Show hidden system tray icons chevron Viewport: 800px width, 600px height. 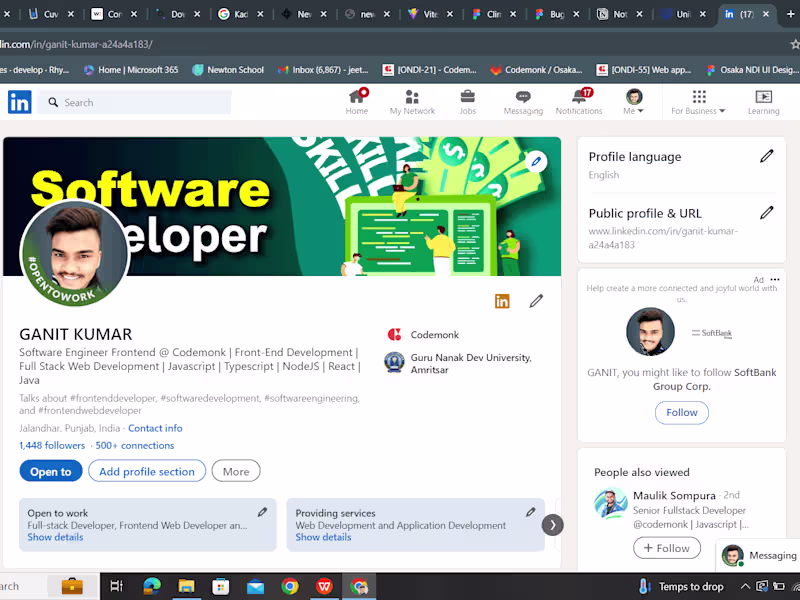pos(745,586)
